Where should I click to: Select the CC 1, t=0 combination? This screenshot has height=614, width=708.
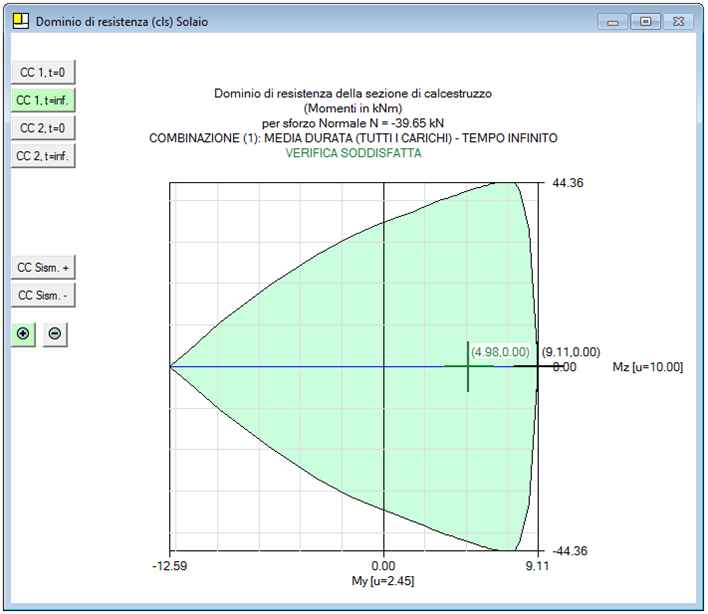click(x=43, y=72)
